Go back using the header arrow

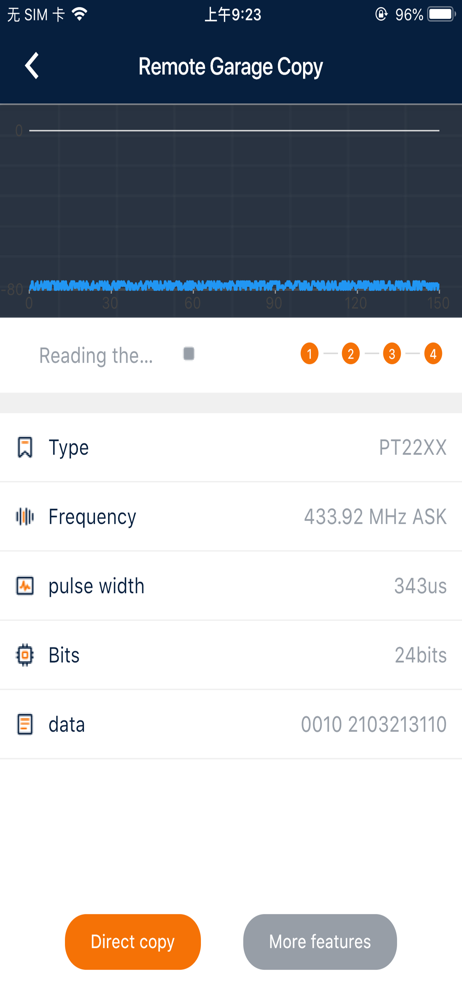(x=32, y=66)
